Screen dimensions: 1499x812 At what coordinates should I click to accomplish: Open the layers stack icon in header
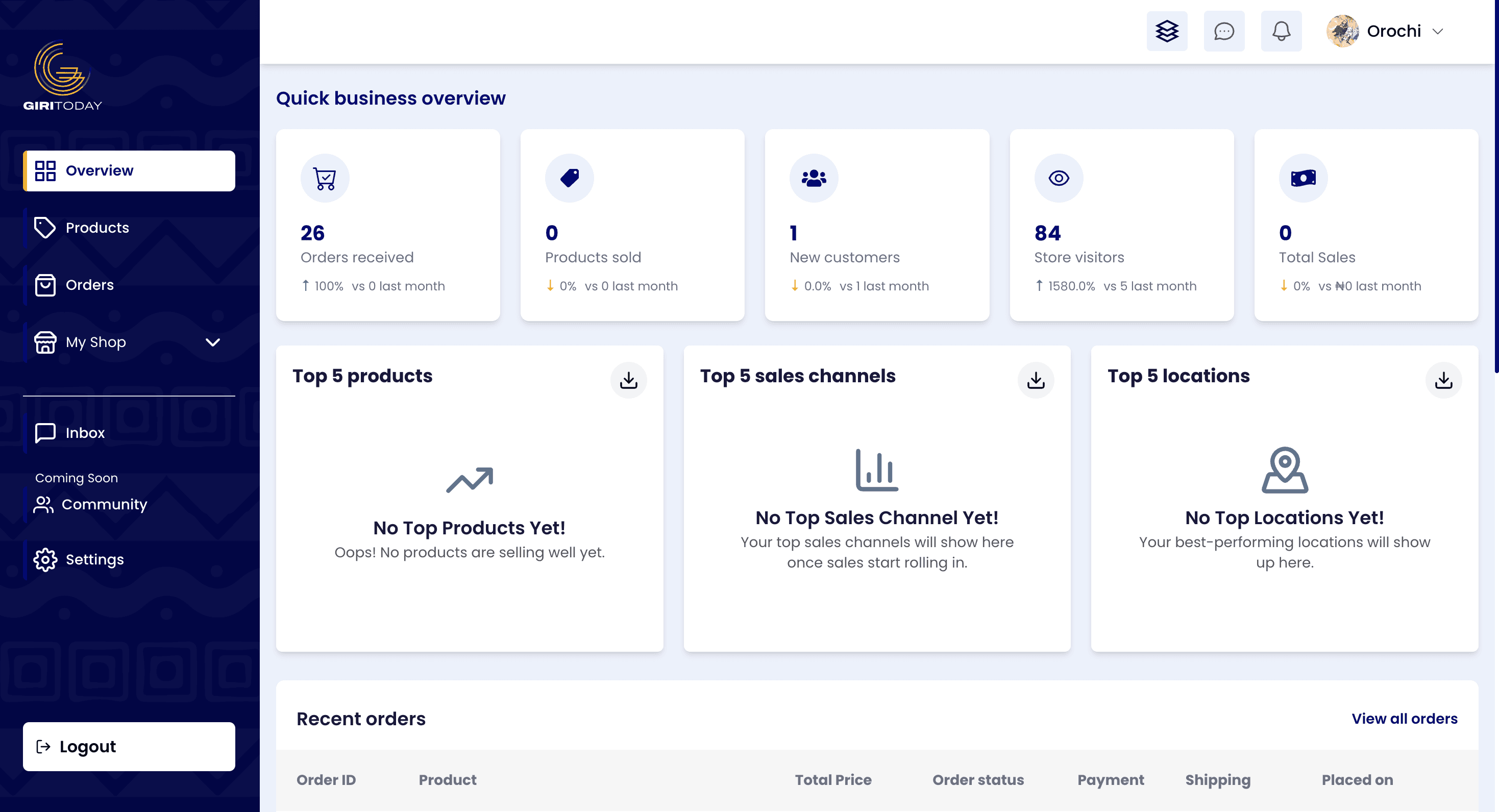[x=1167, y=31]
